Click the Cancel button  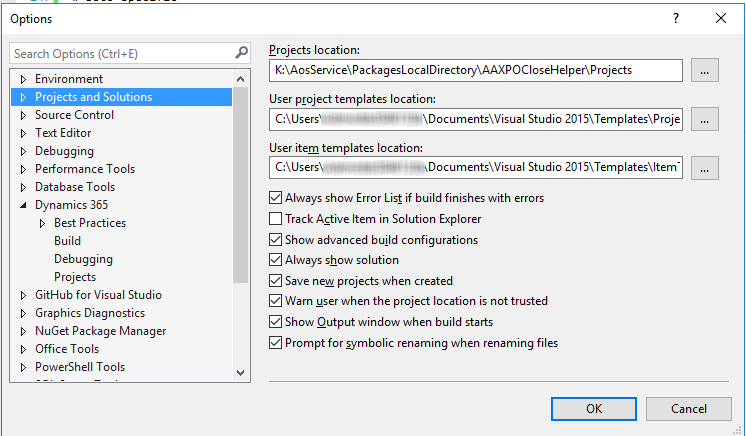688,408
